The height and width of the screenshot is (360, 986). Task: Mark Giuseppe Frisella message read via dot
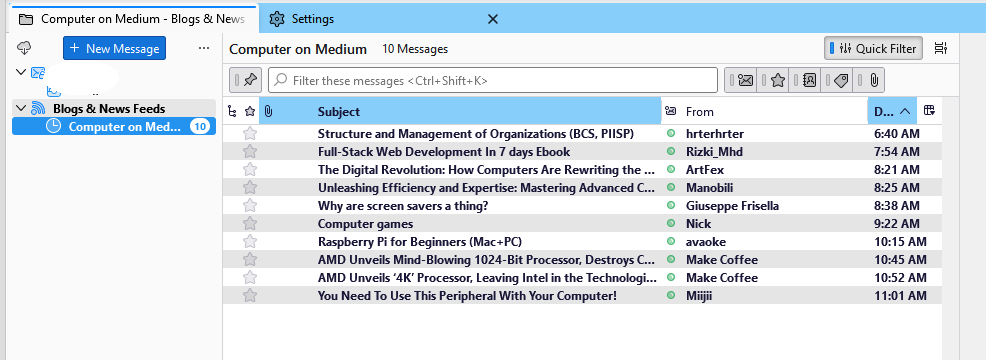670,206
